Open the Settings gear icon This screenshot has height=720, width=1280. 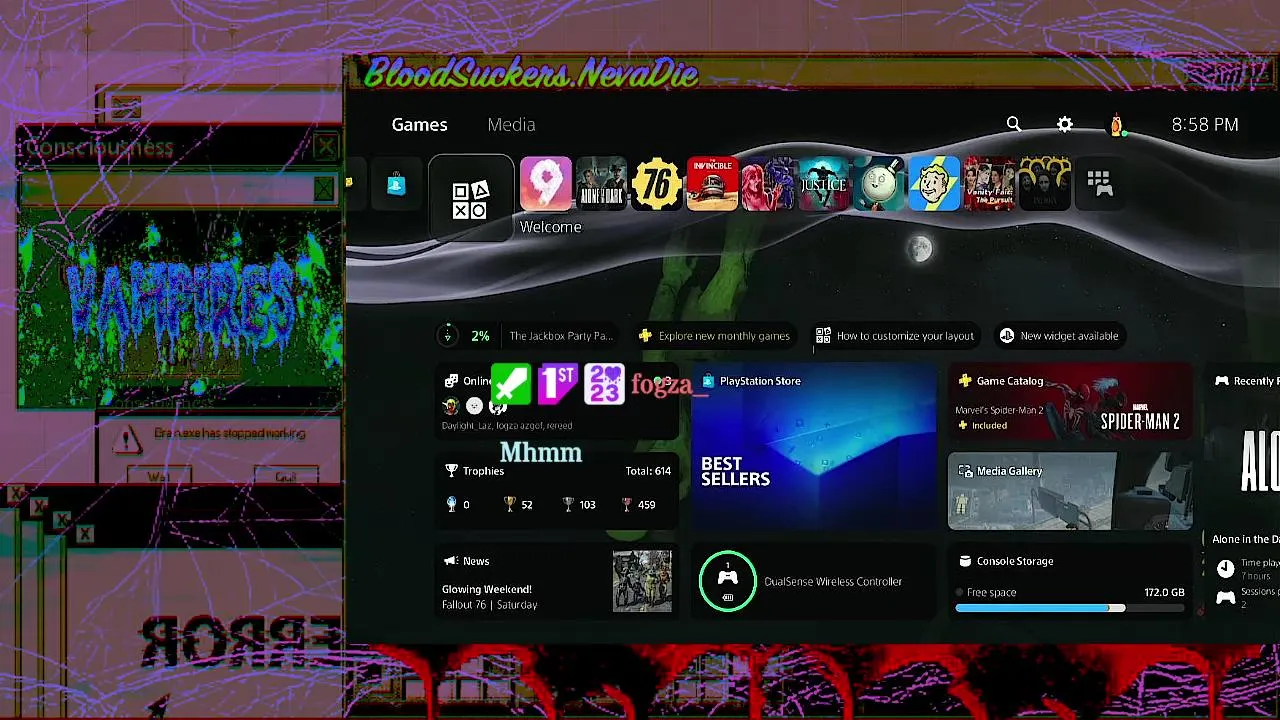tap(1065, 124)
